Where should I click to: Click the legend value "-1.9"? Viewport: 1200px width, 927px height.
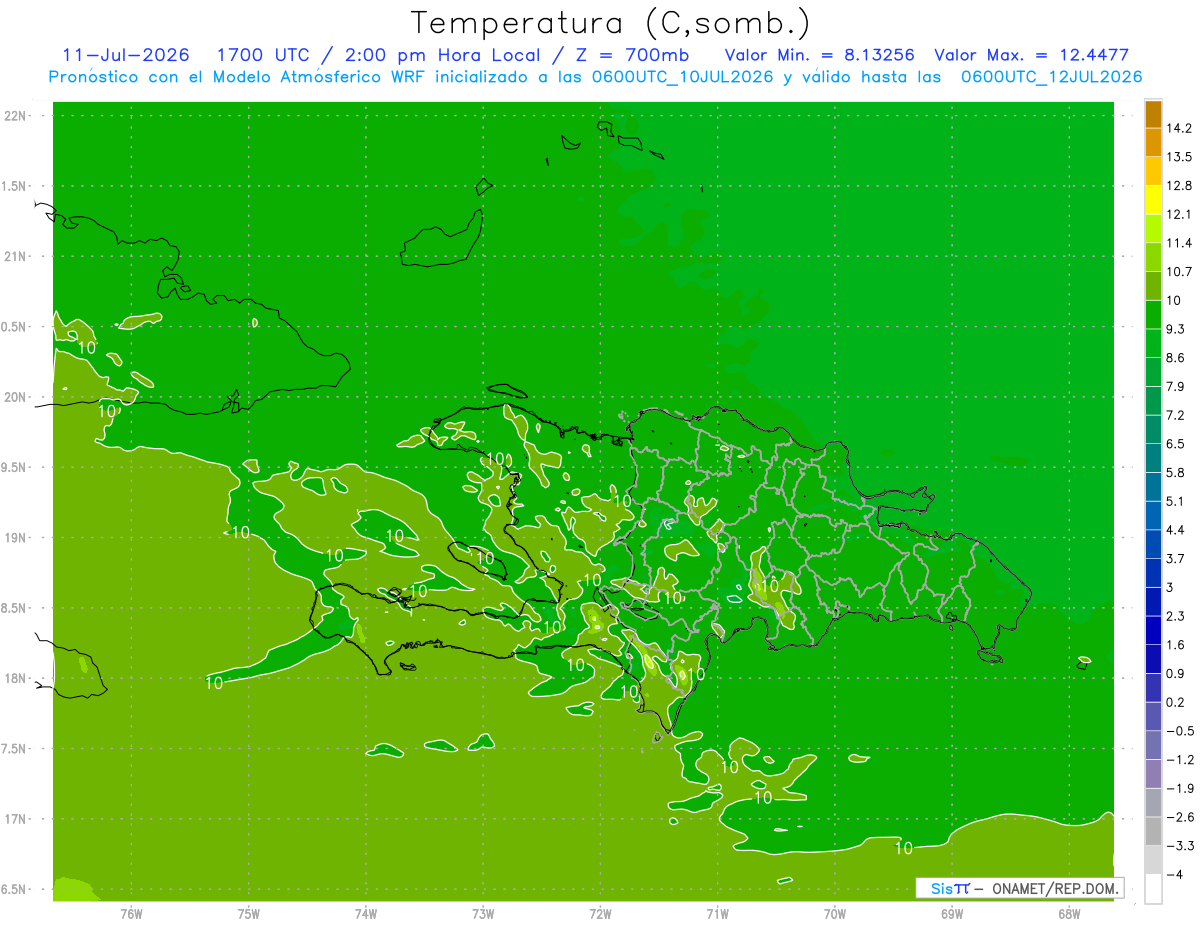pyautogui.click(x=1181, y=788)
